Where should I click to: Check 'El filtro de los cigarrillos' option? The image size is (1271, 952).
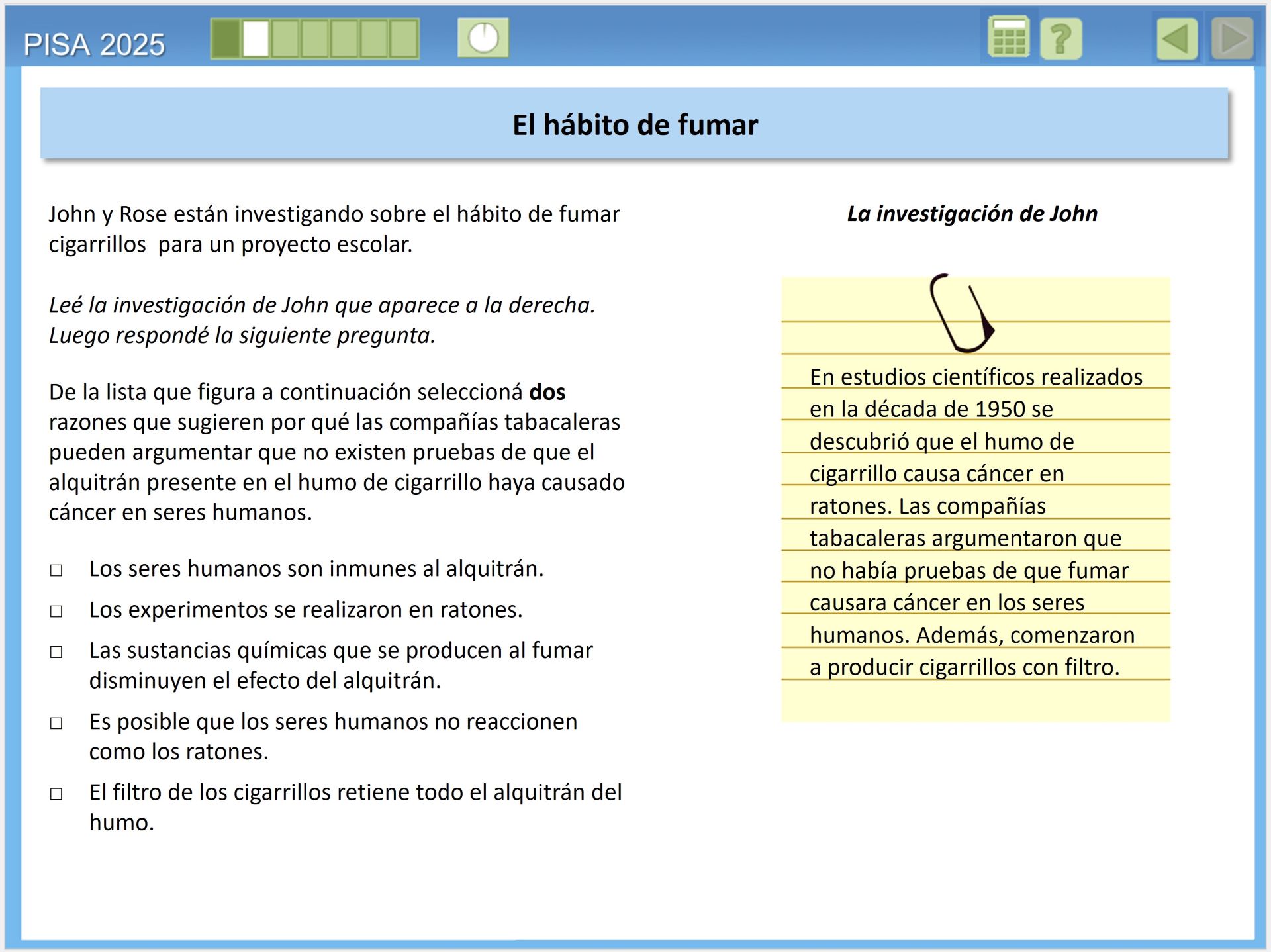click(56, 794)
